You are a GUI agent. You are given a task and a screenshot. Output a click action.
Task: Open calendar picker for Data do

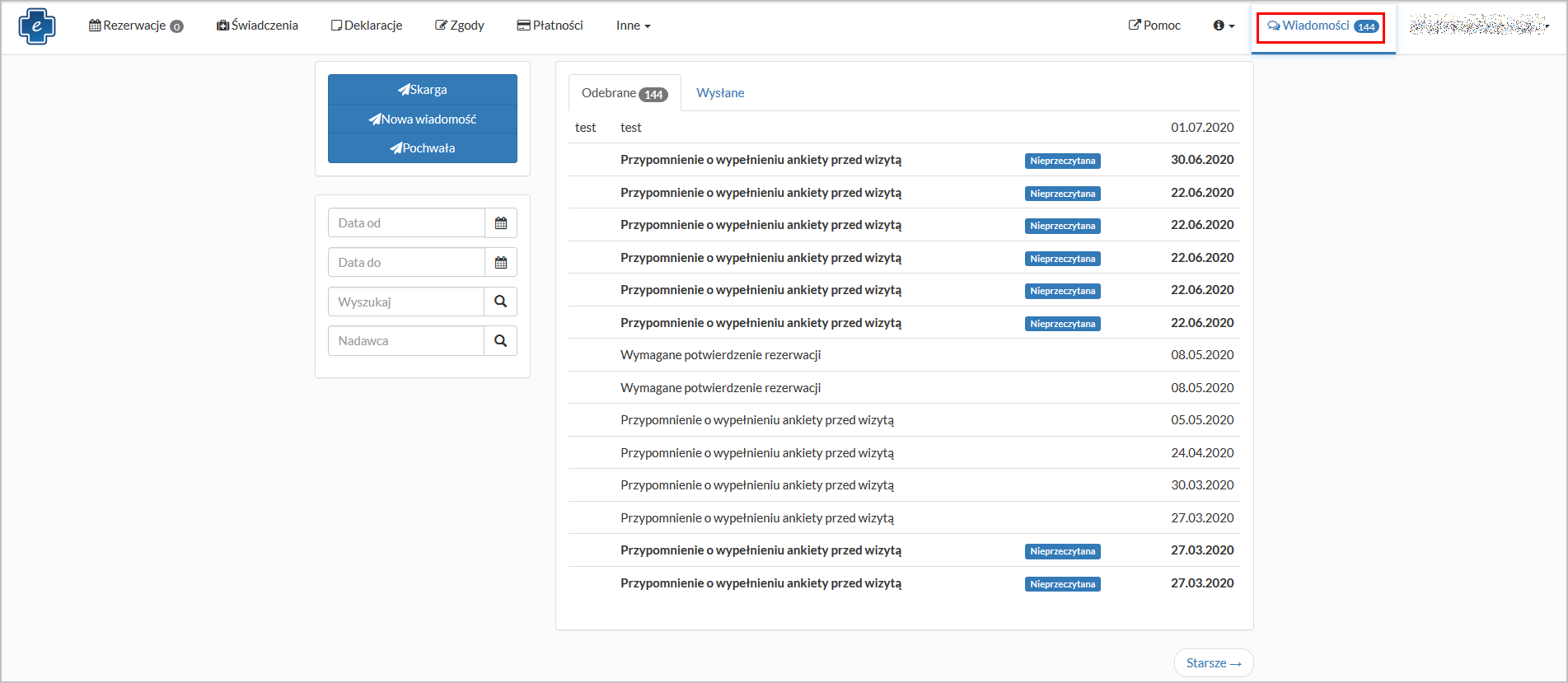point(500,263)
